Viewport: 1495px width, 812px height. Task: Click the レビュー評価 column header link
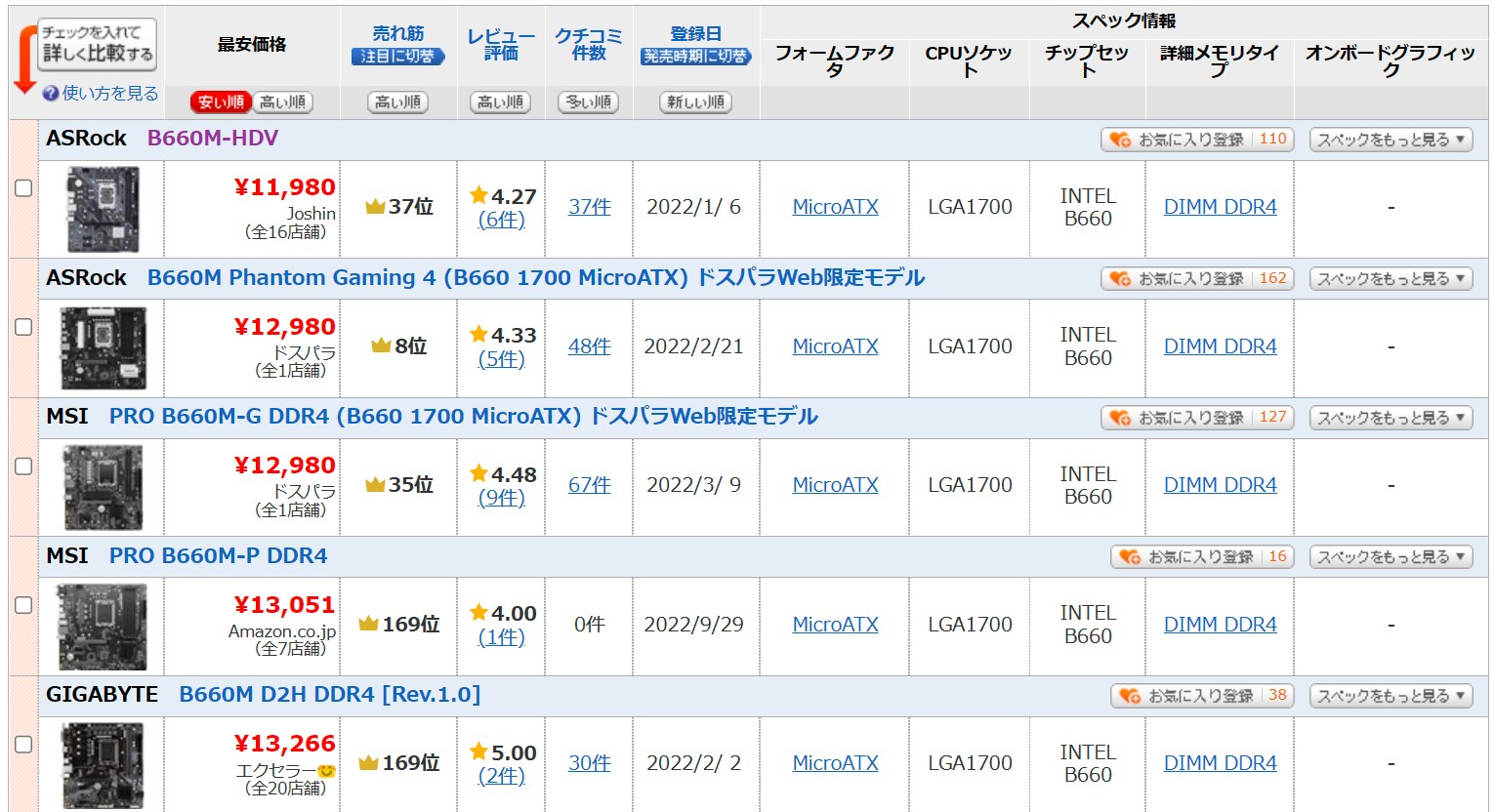click(501, 44)
